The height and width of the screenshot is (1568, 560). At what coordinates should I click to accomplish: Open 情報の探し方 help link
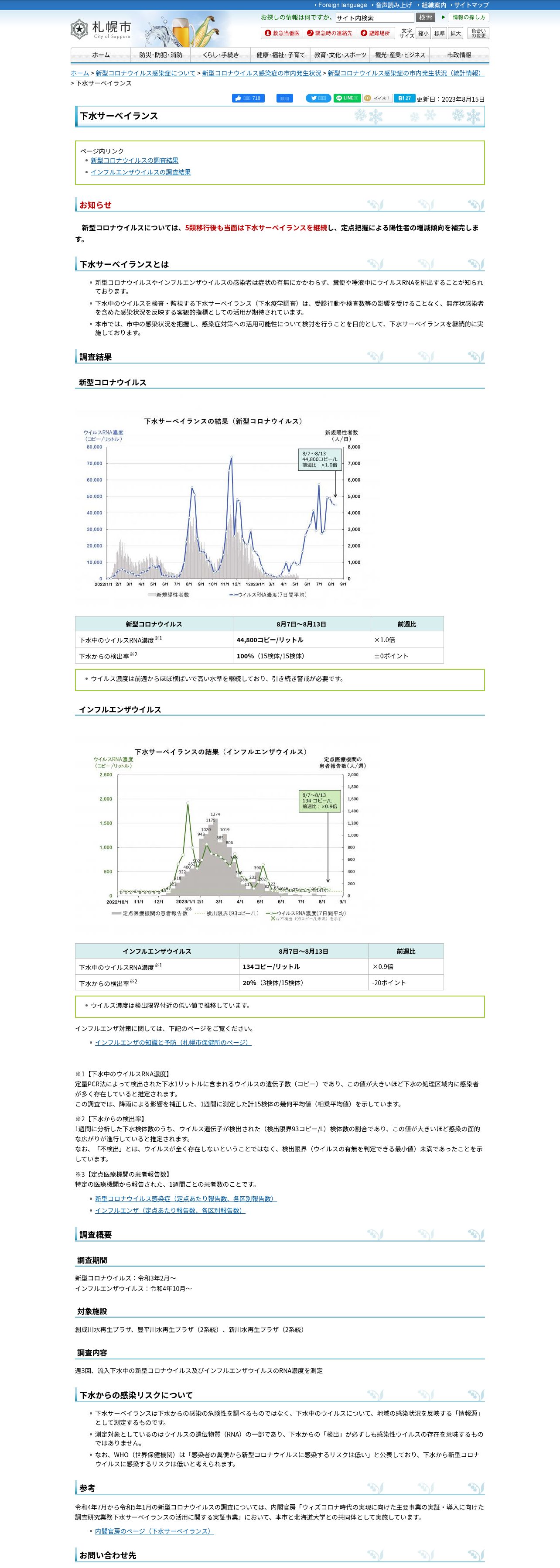468,17
